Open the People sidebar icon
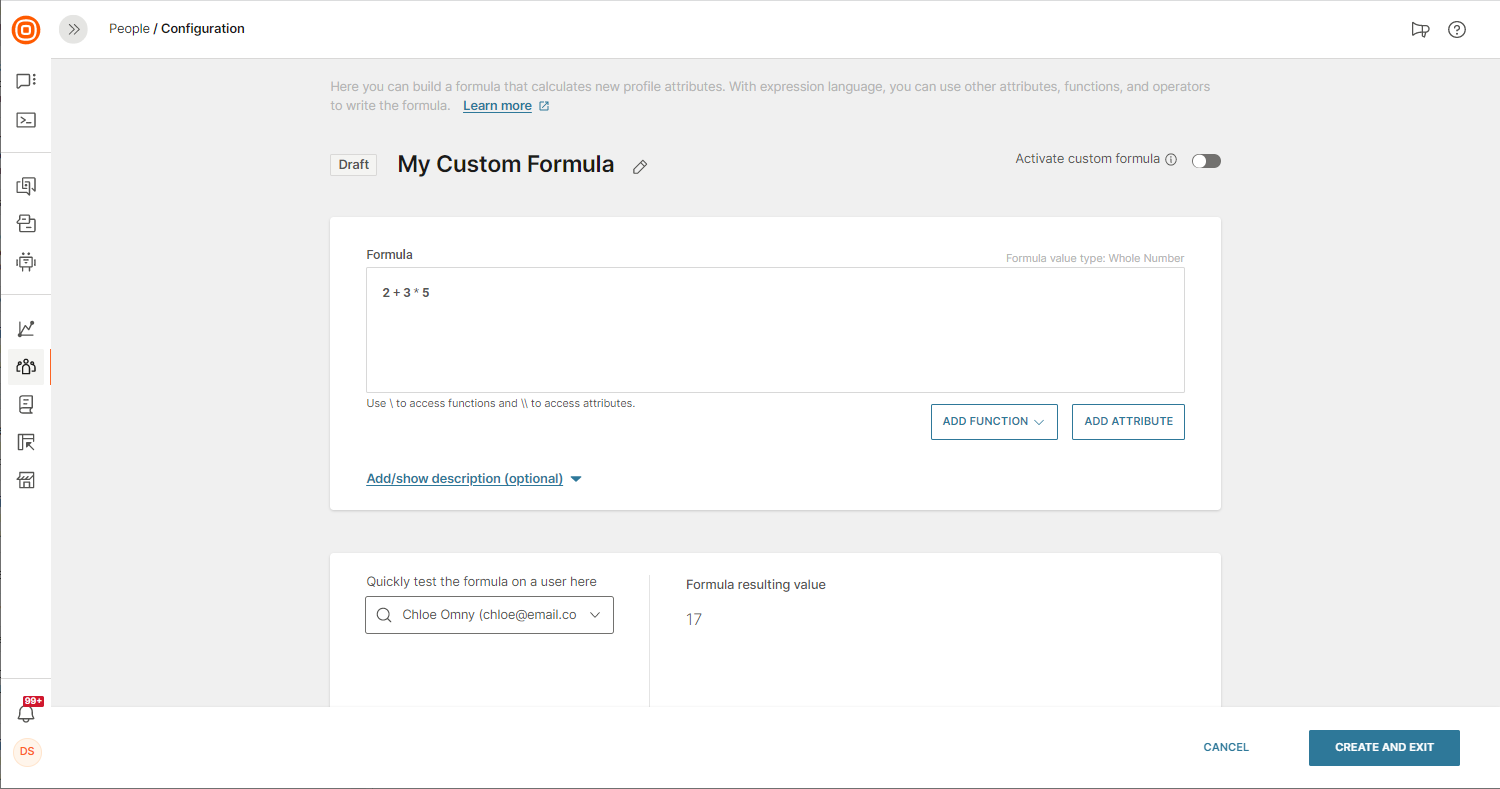 pos(26,367)
